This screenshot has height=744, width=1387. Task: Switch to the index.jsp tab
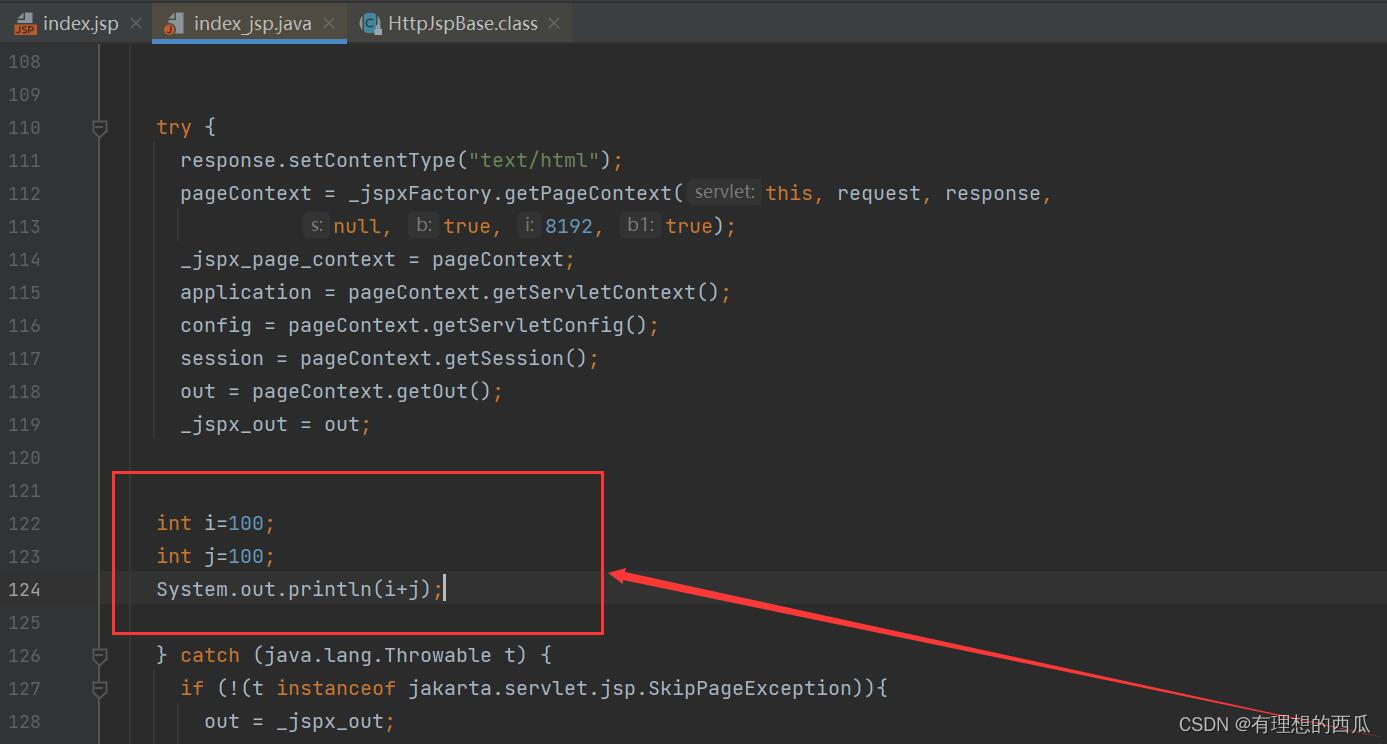[80, 23]
